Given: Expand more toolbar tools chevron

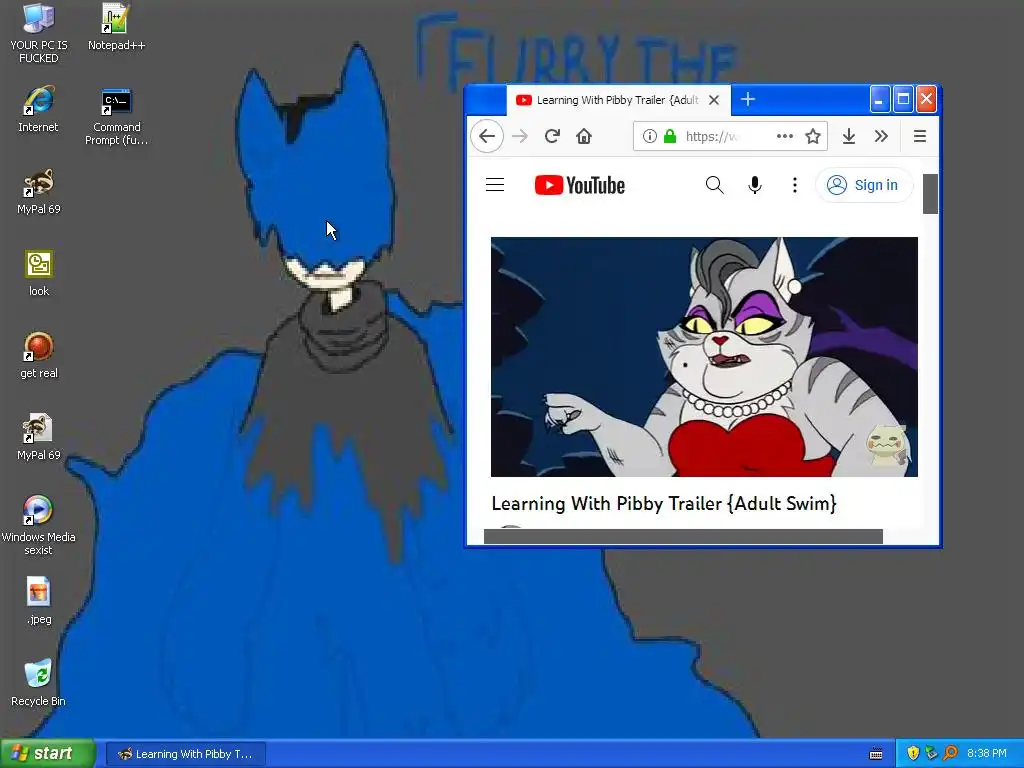Looking at the screenshot, I should [x=881, y=136].
